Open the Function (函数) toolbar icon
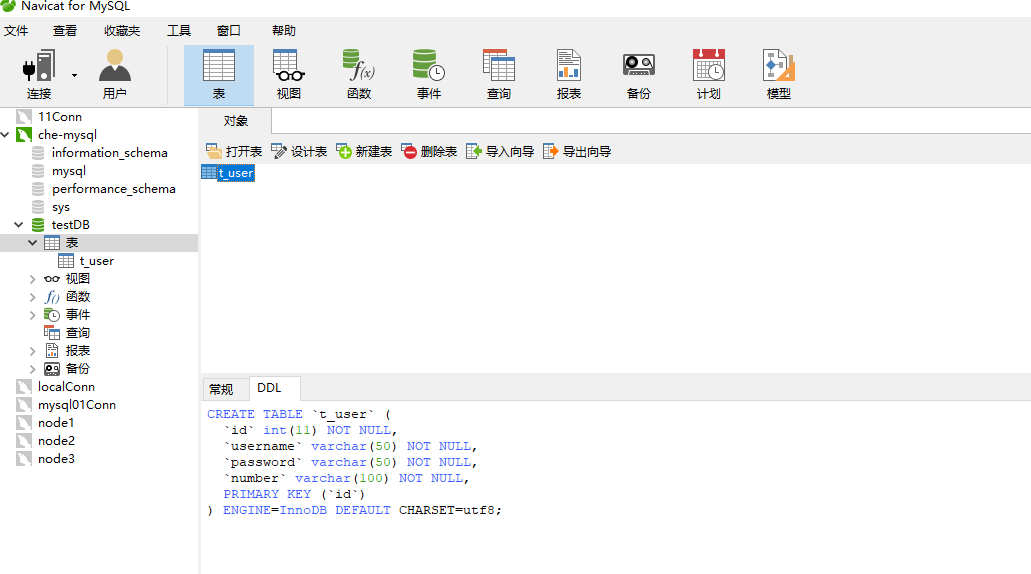Screen dimensions: 1031x574 [x=359, y=74]
